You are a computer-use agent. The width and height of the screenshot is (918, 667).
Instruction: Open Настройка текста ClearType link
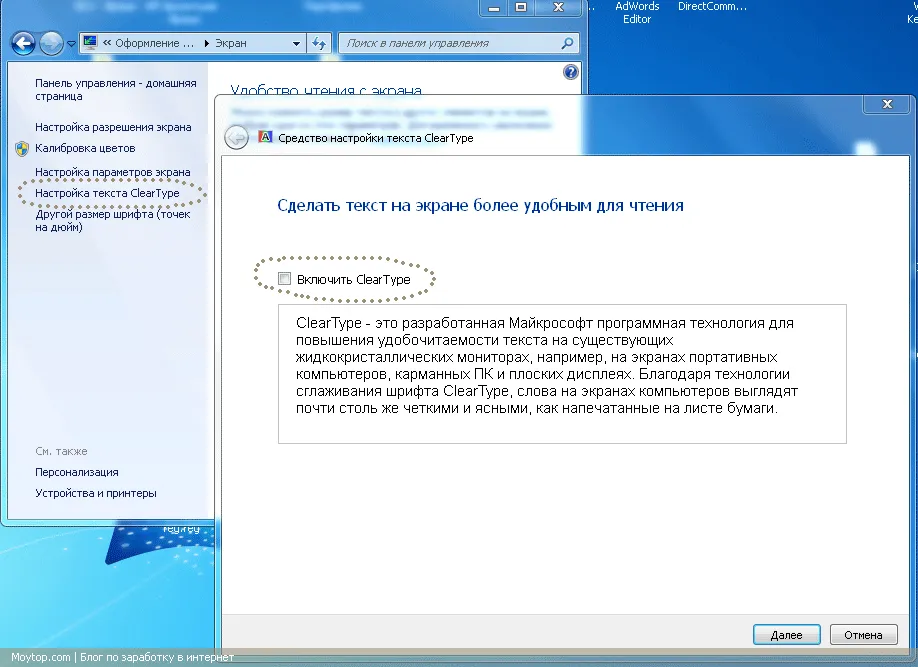[107, 193]
